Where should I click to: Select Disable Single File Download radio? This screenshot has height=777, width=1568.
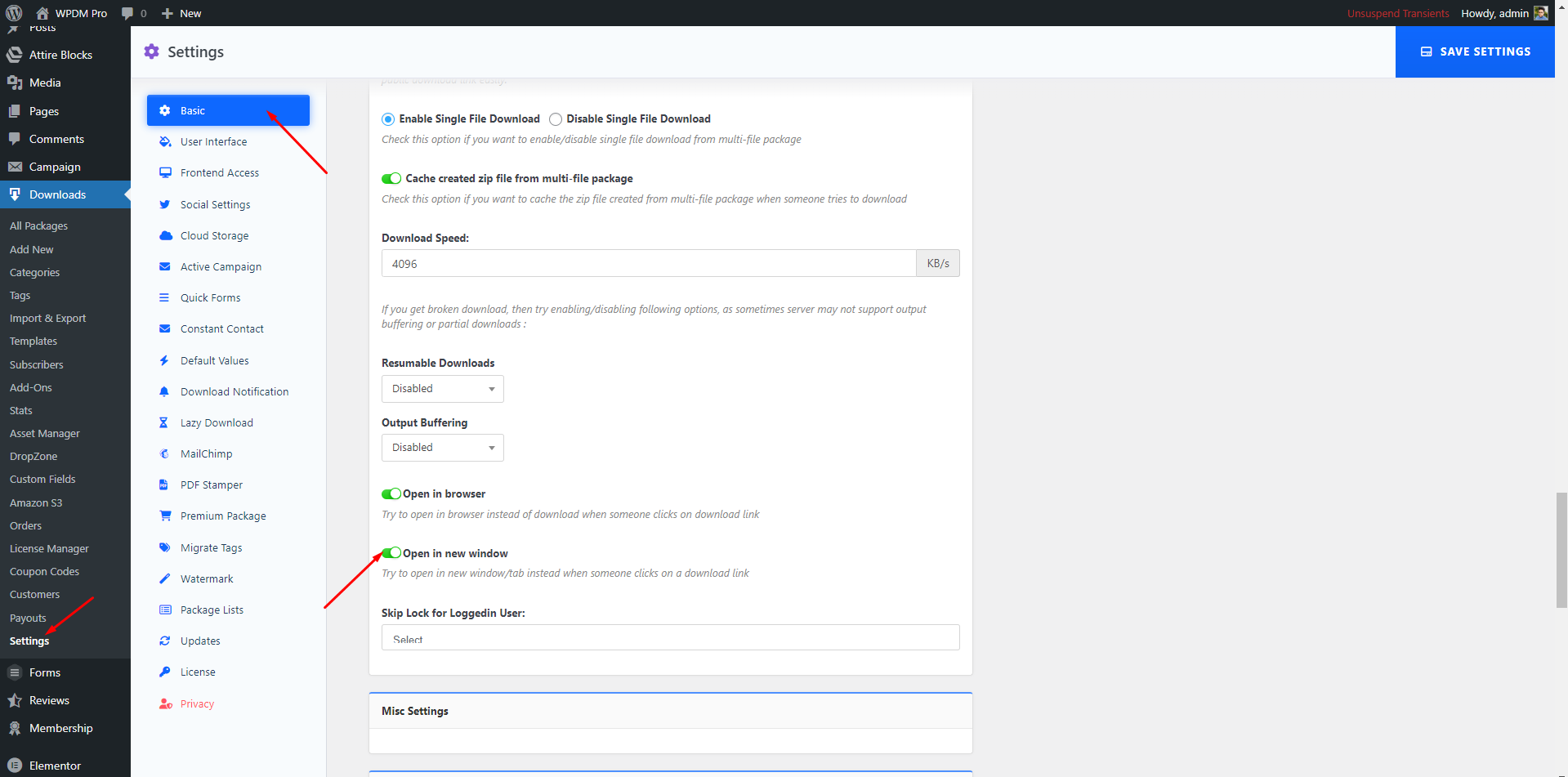click(556, 119)
